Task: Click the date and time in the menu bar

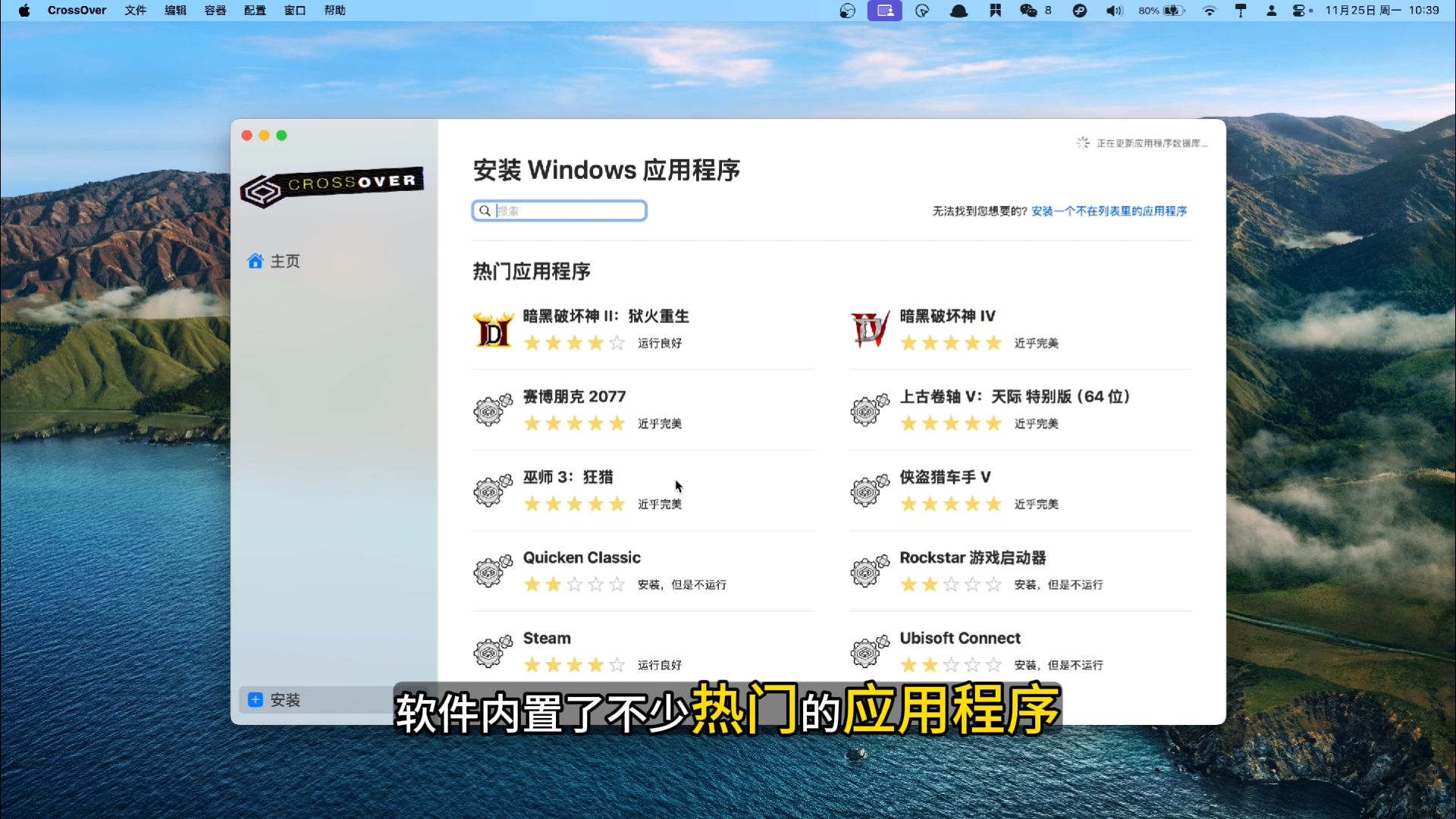Action: [1382, 11]
